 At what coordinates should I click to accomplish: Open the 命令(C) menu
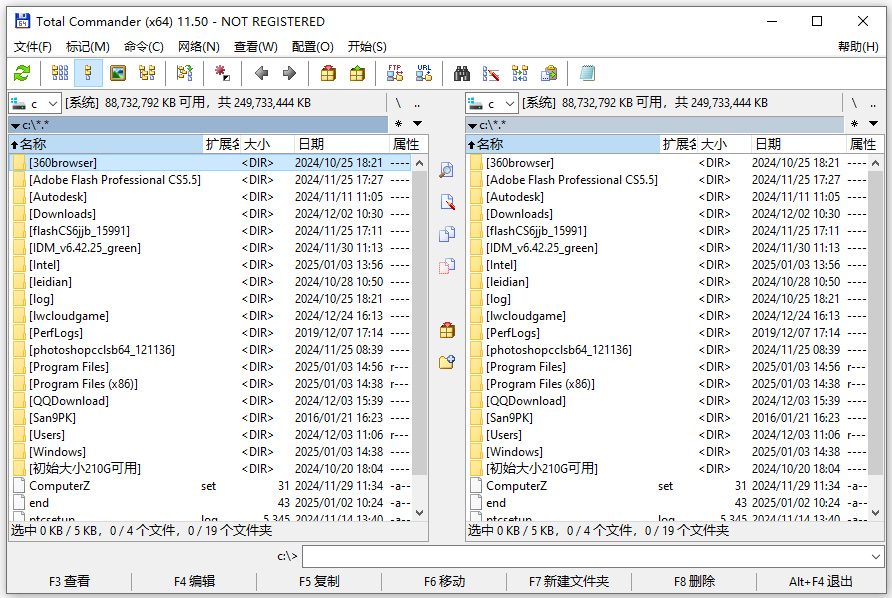click(143, 47)
